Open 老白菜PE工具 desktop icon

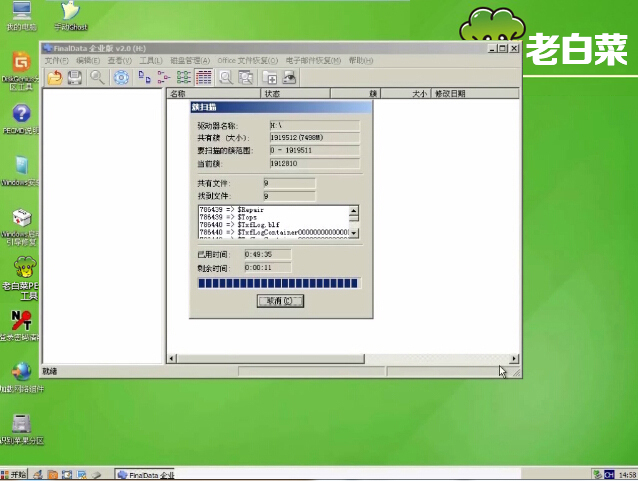pyautogui.click(x=21, y=278)
